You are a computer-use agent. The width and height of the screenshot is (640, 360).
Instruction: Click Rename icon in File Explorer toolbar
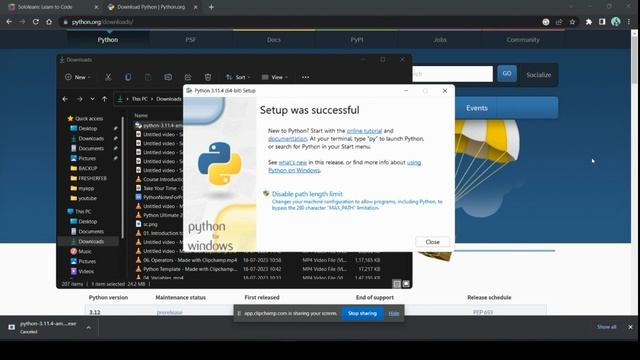pyautogui.click(x=168, y=77)
